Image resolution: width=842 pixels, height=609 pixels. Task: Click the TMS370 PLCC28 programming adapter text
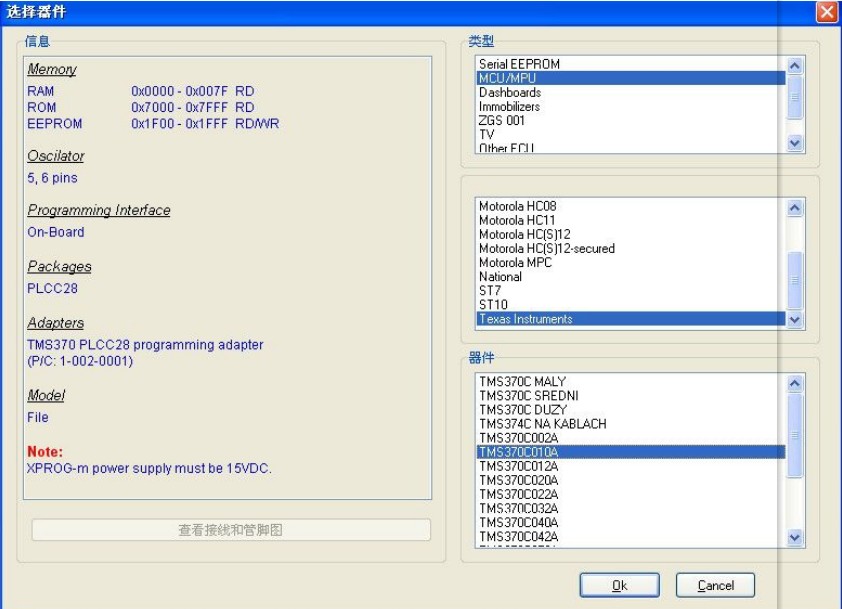pyautogui.click(x=145, y=345)
